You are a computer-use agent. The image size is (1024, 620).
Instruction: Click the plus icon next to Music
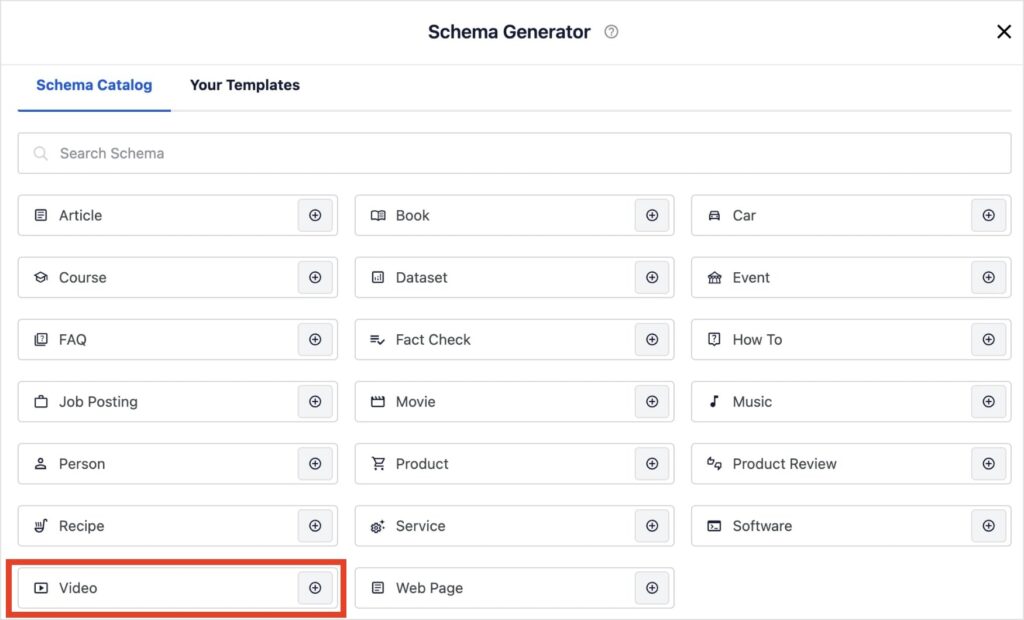point(988,402)
